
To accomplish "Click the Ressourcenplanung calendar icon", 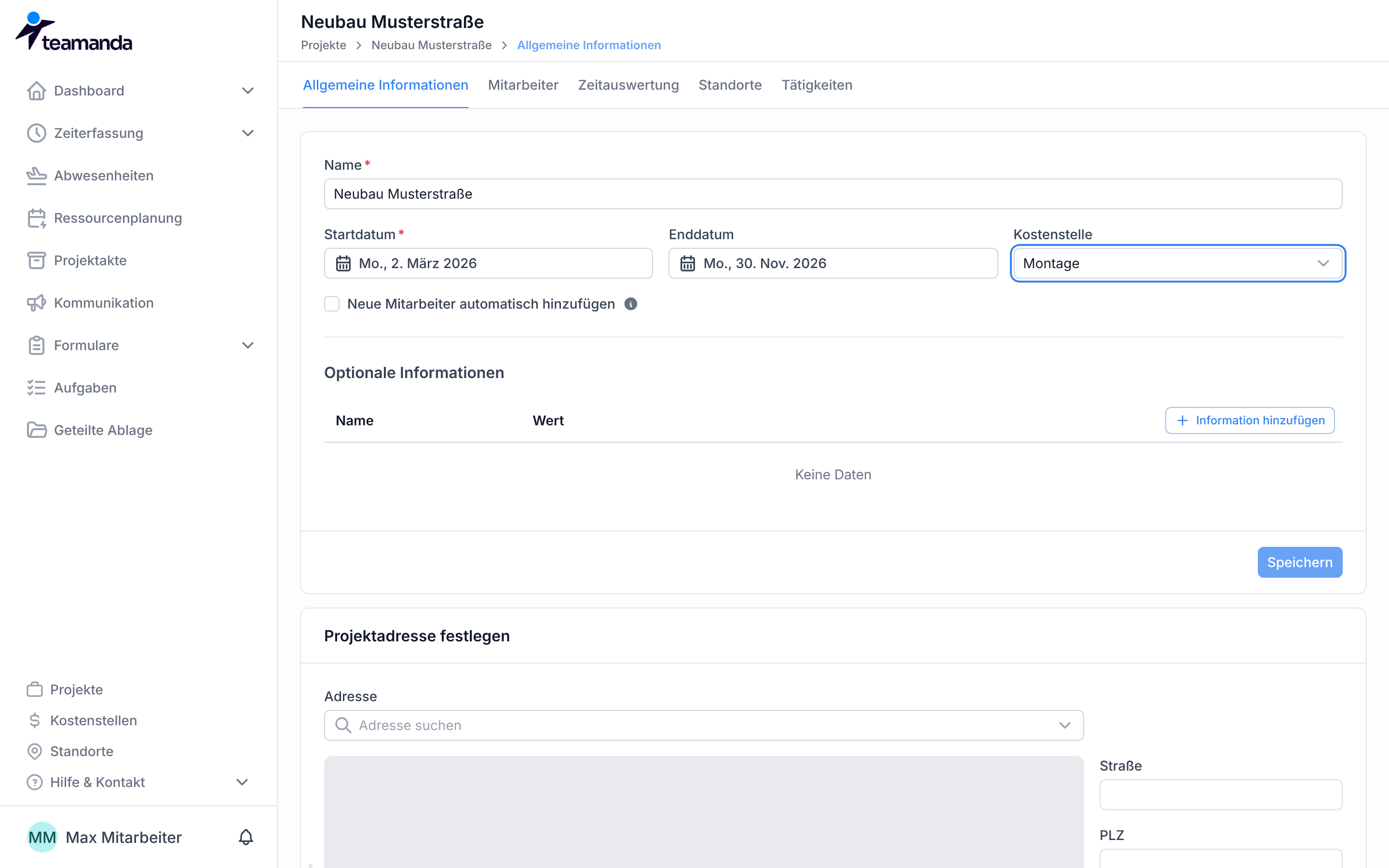I will click(36, 218).
